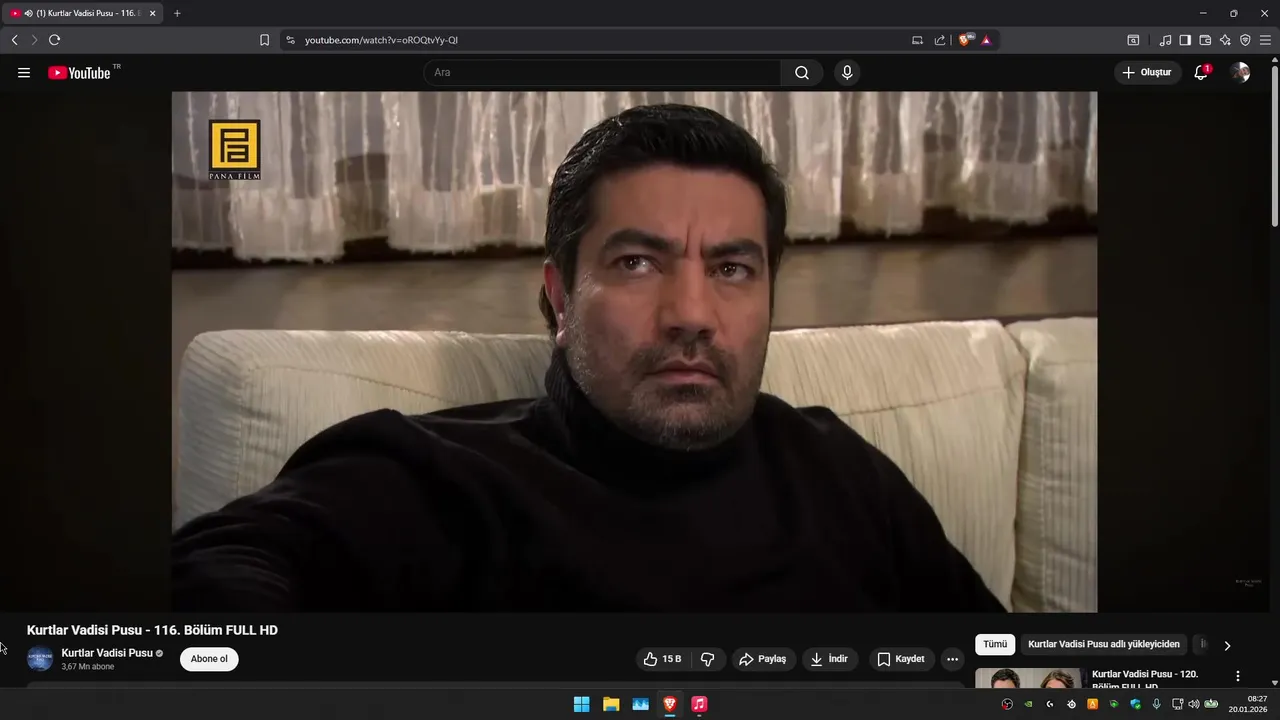Click the Oluştur create button
The image size is (1280, 720).
point(1148,73)
